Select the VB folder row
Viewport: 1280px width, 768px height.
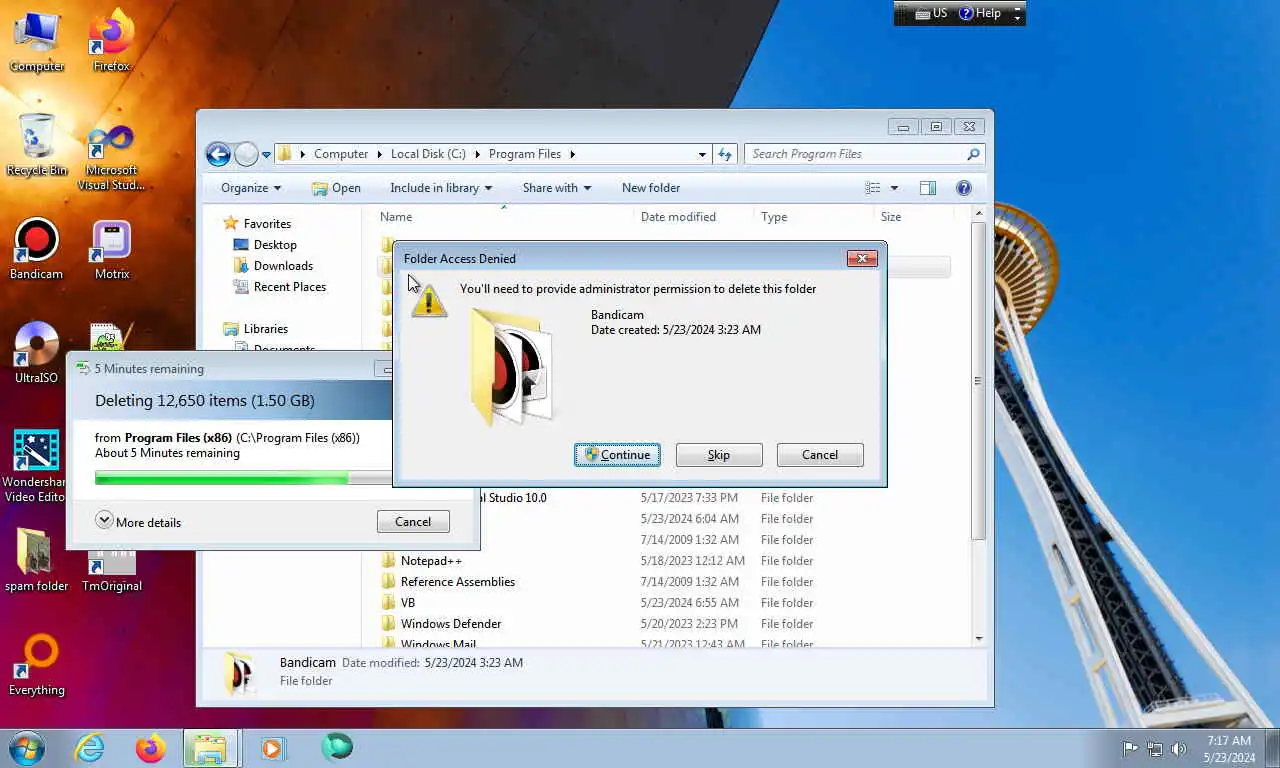click(665, 603)
